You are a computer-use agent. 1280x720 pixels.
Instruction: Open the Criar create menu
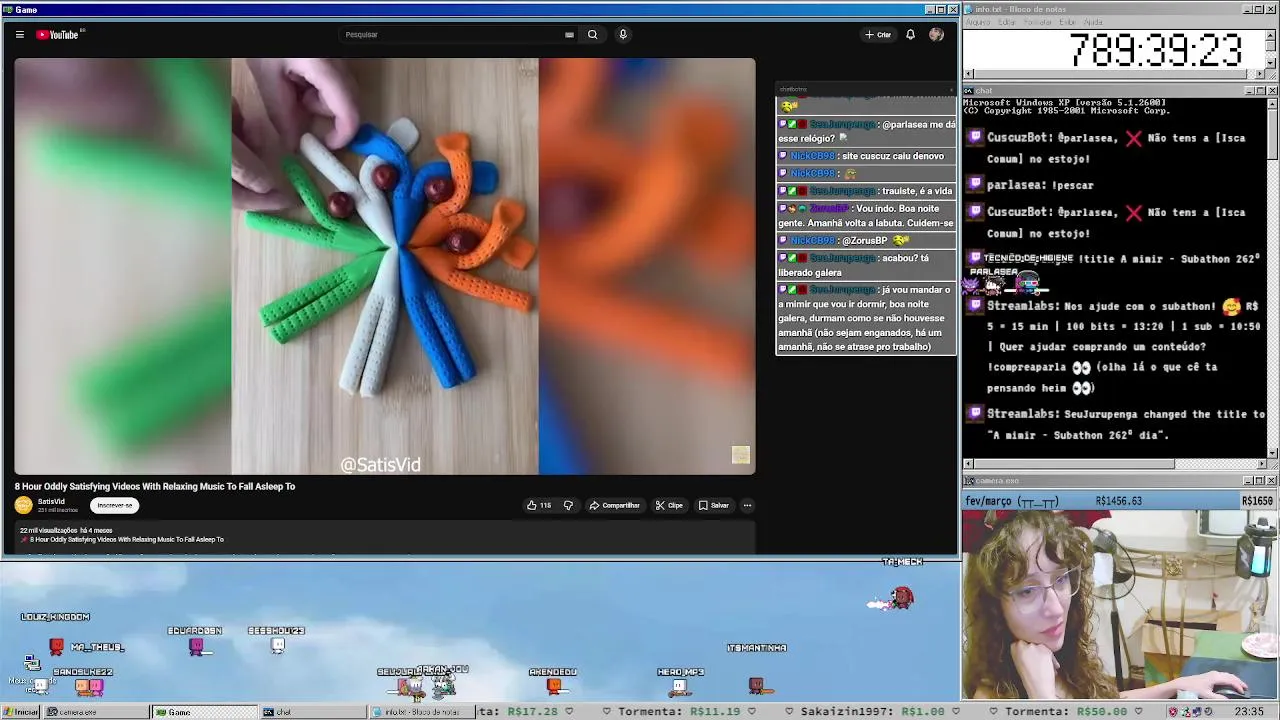[x=878, y=34]
